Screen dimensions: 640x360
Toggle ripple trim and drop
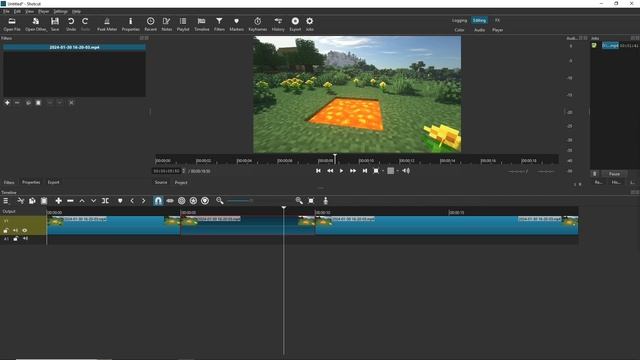(x=182, y=201)
